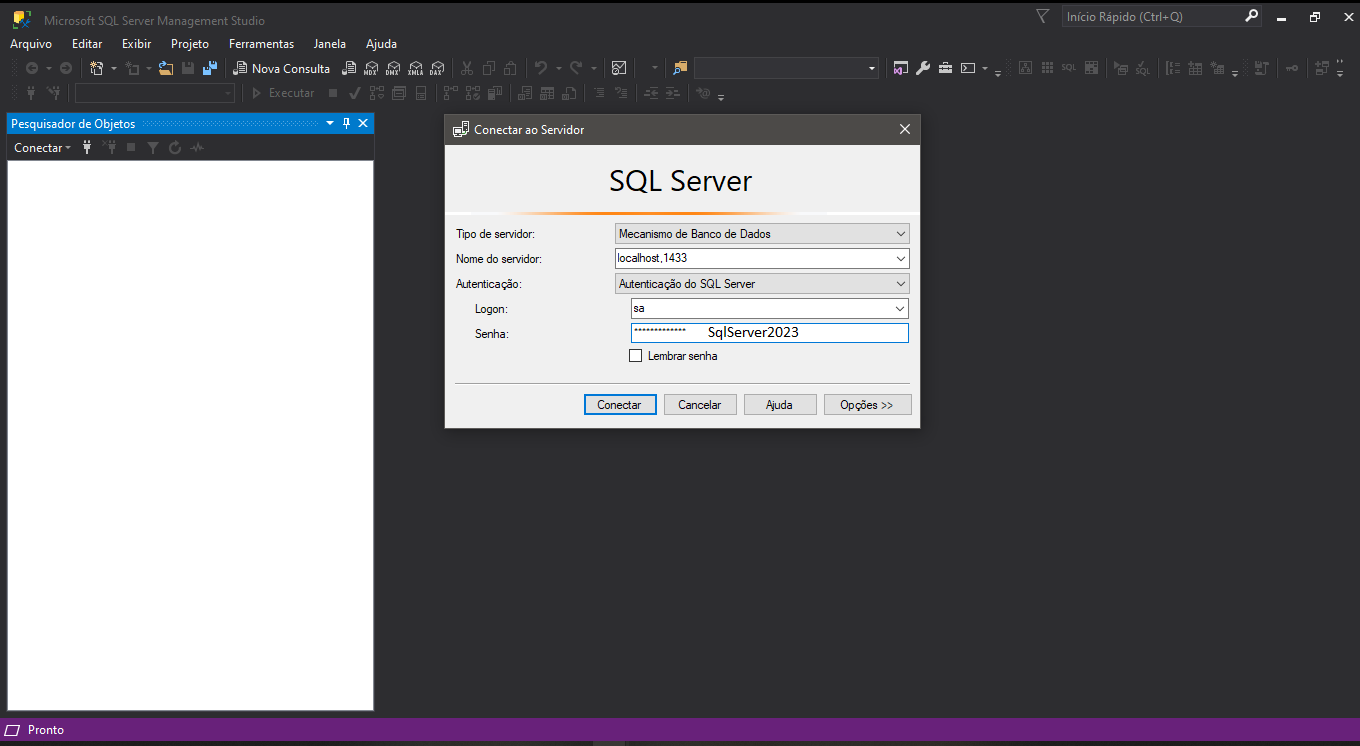Click Refresh icon in Object Explorer toolbar
The image size is (1360, 746).
[175, 148]
